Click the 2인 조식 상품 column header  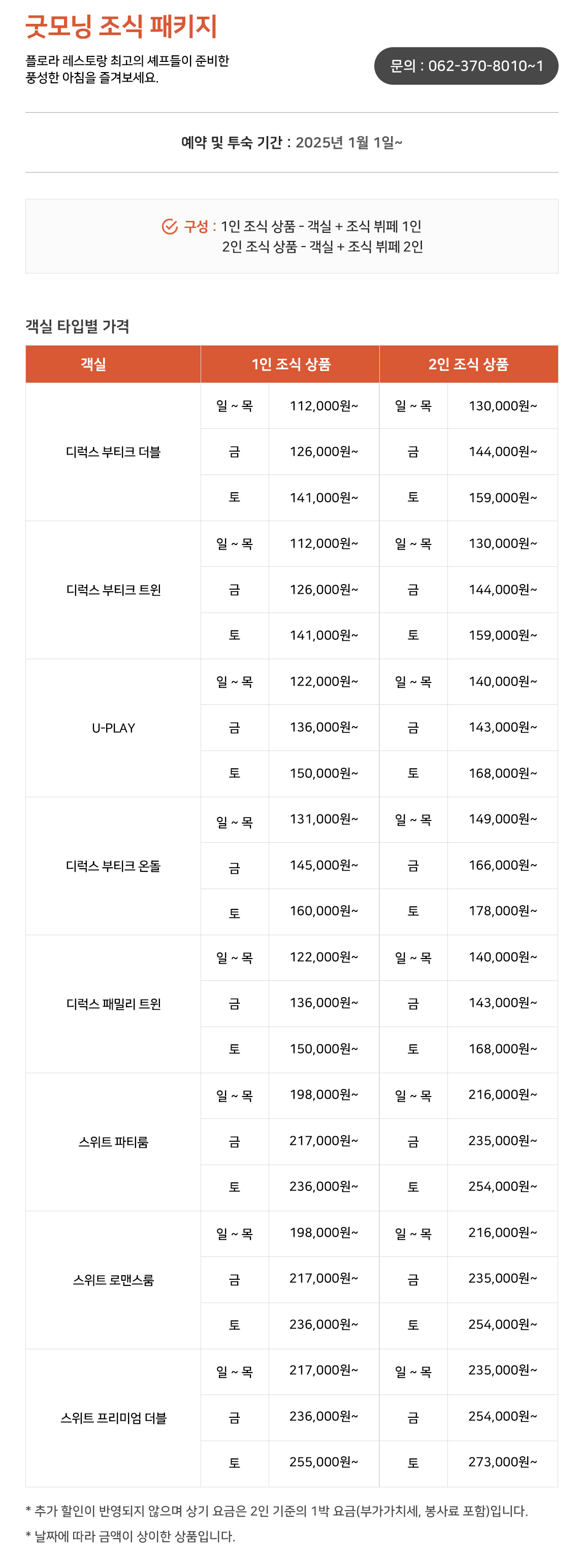468,364
